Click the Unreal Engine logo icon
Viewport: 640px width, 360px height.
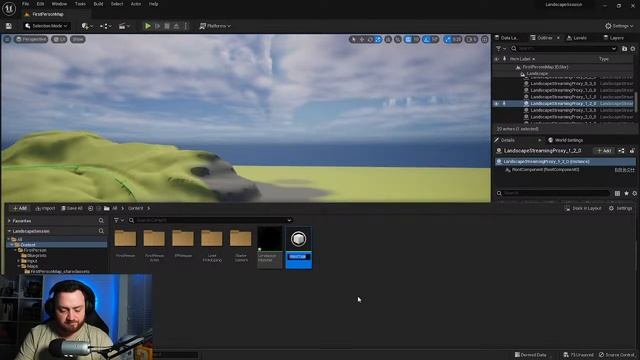9,8
